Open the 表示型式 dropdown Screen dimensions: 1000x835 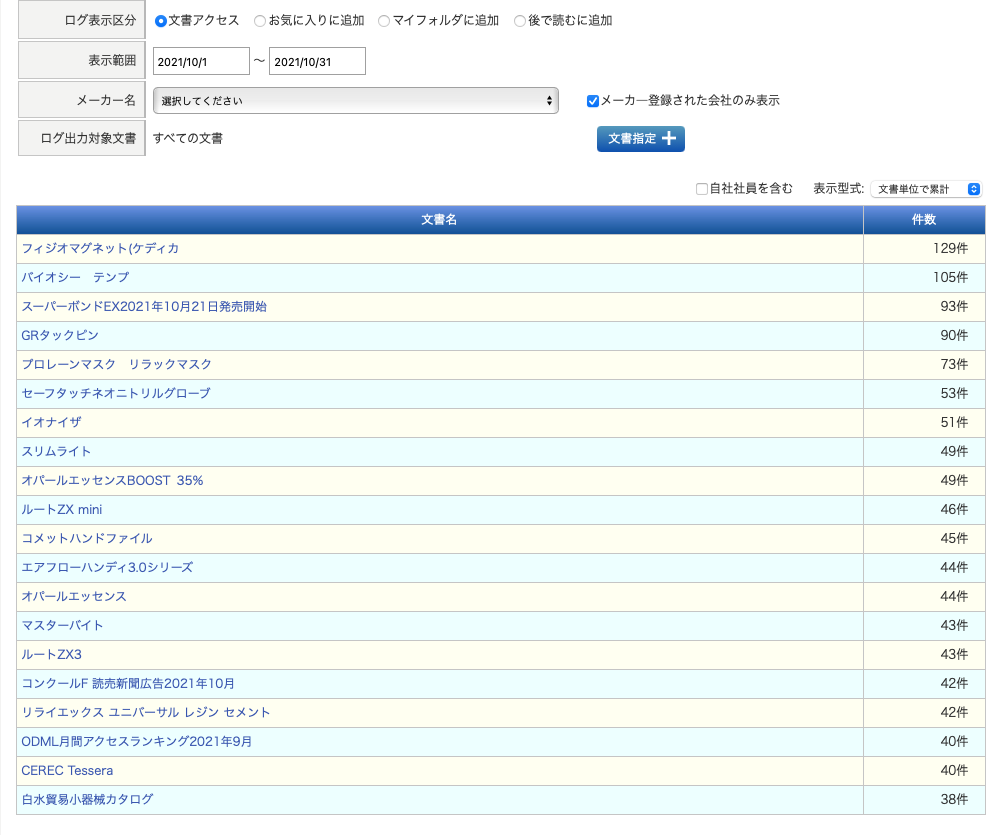[x=926, y=189]
